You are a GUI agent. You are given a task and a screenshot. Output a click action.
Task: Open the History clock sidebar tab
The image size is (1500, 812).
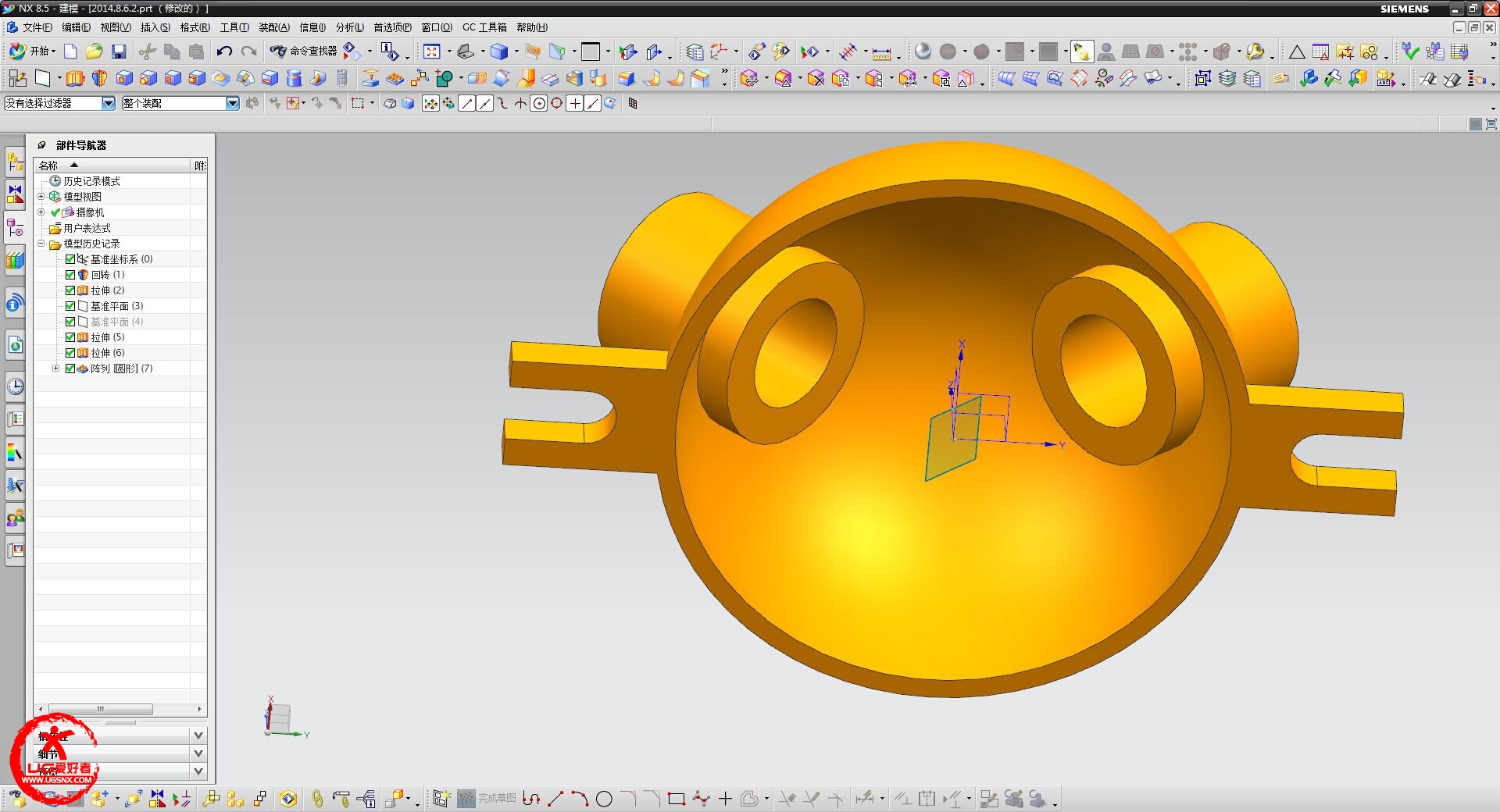(x=15, y=386)
